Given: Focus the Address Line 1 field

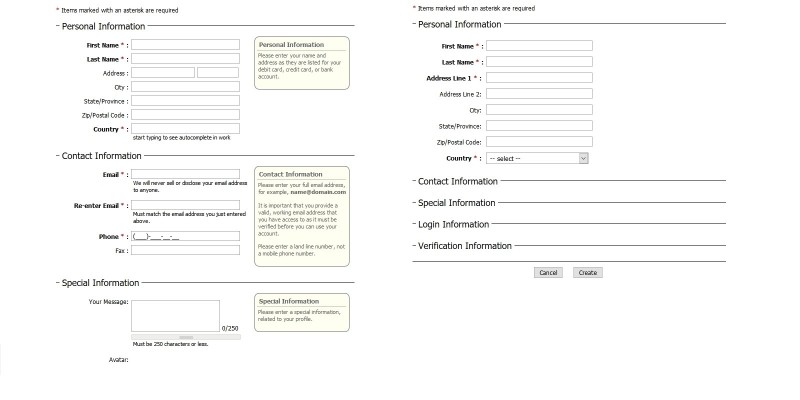Looking at the screenshot, I should (538, 77).
